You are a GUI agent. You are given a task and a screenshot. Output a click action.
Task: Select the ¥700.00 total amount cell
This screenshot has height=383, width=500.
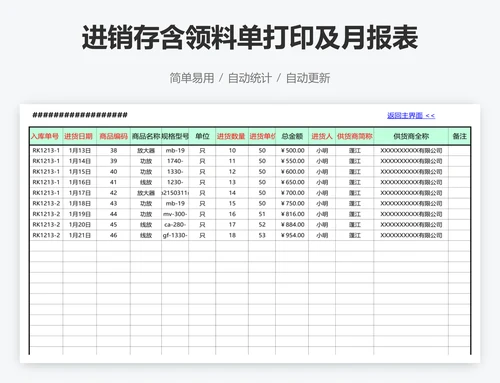click(x=292, y=193)
